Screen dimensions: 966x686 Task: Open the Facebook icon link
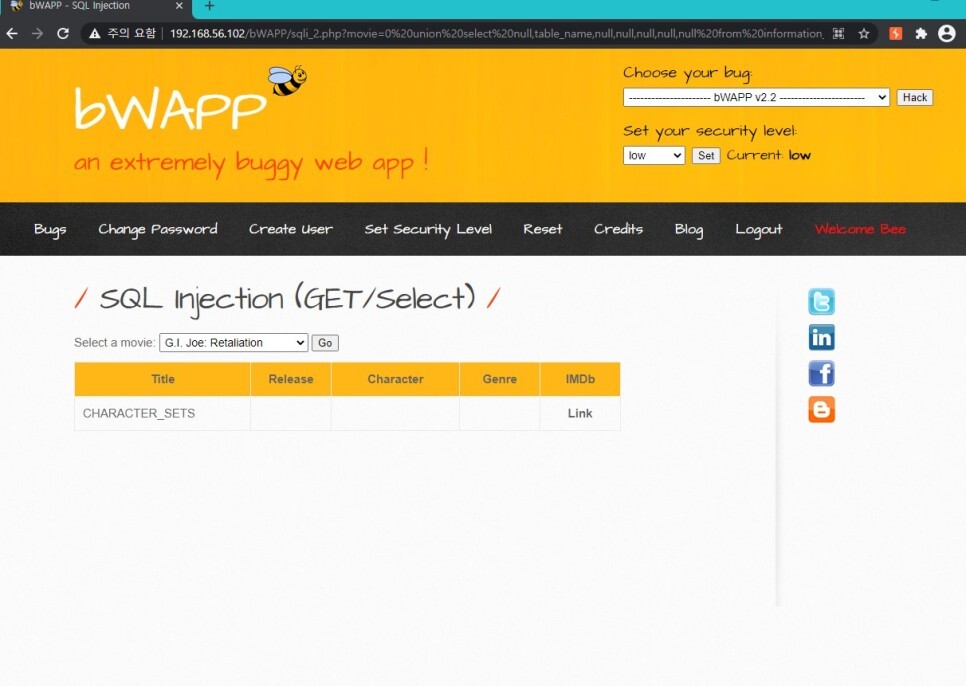click(821, 373)
